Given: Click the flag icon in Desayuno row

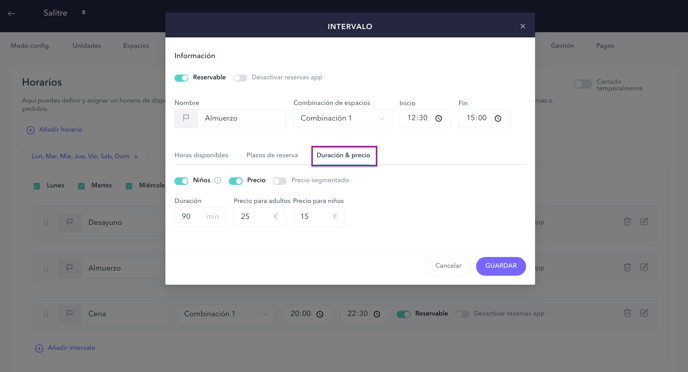Looking at the screenshot, I should tap(69, 222).
